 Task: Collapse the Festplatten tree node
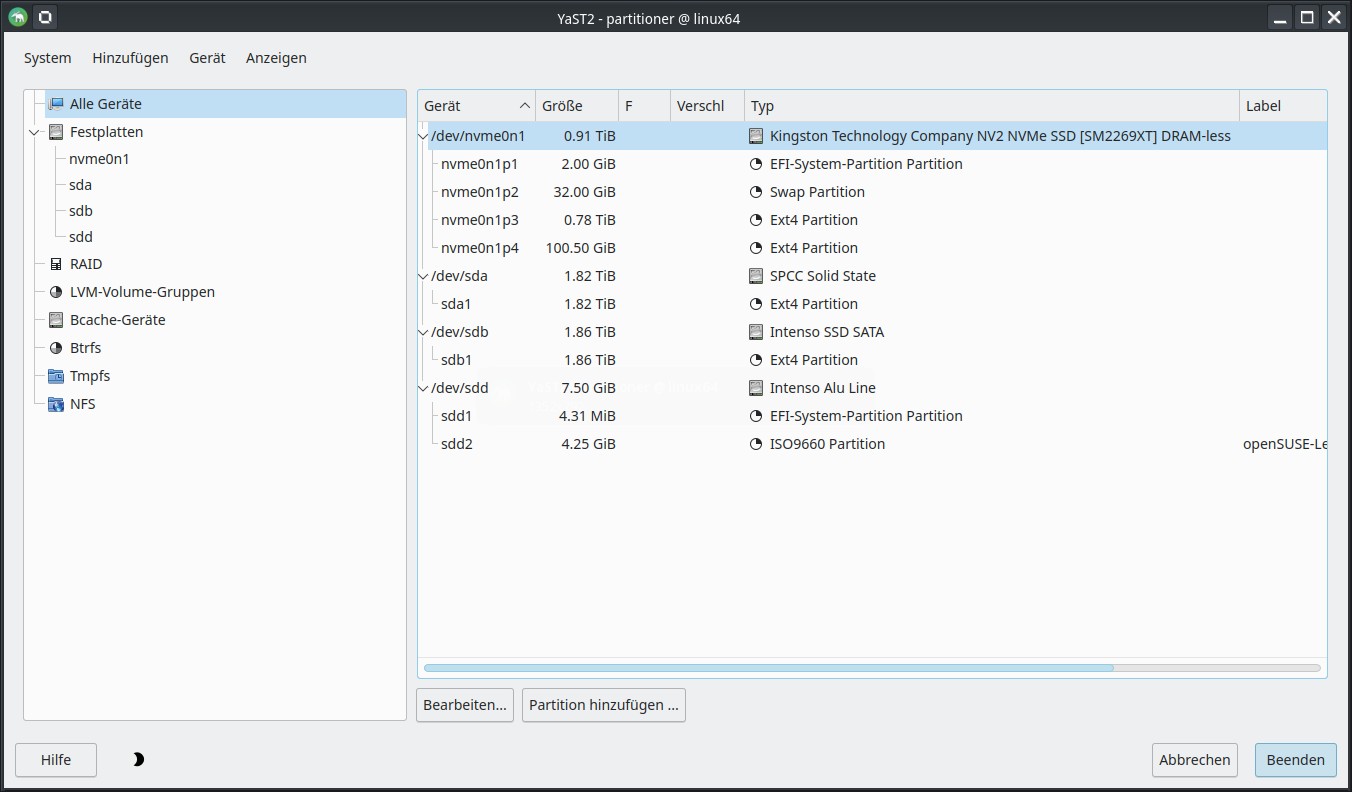(x=35, y=132)
